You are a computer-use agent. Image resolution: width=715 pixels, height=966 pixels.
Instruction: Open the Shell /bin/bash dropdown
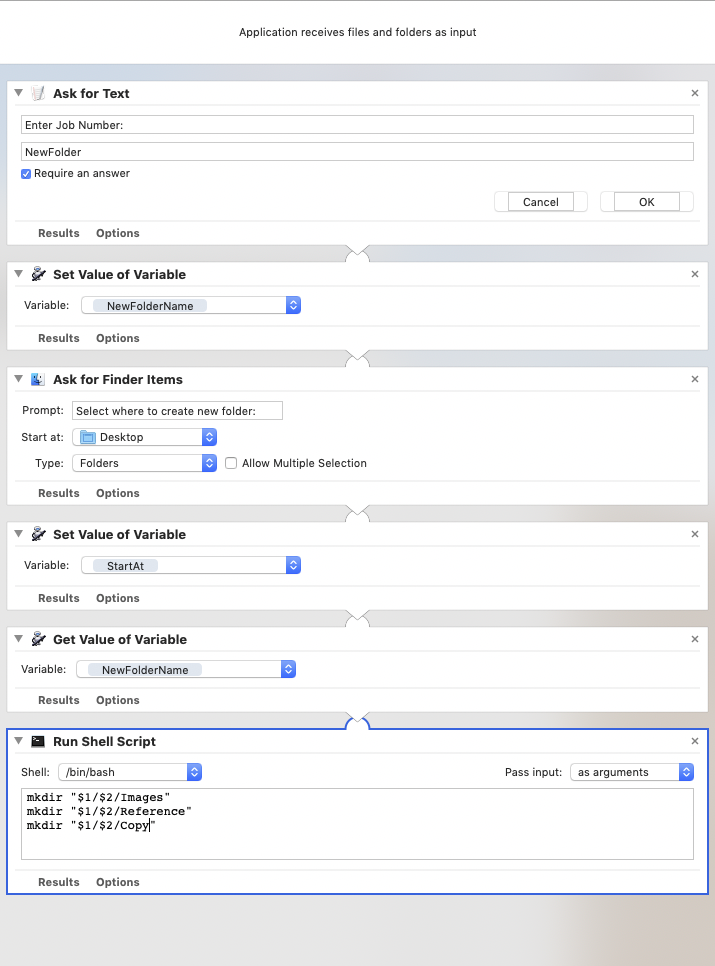[x=130, y=772]
